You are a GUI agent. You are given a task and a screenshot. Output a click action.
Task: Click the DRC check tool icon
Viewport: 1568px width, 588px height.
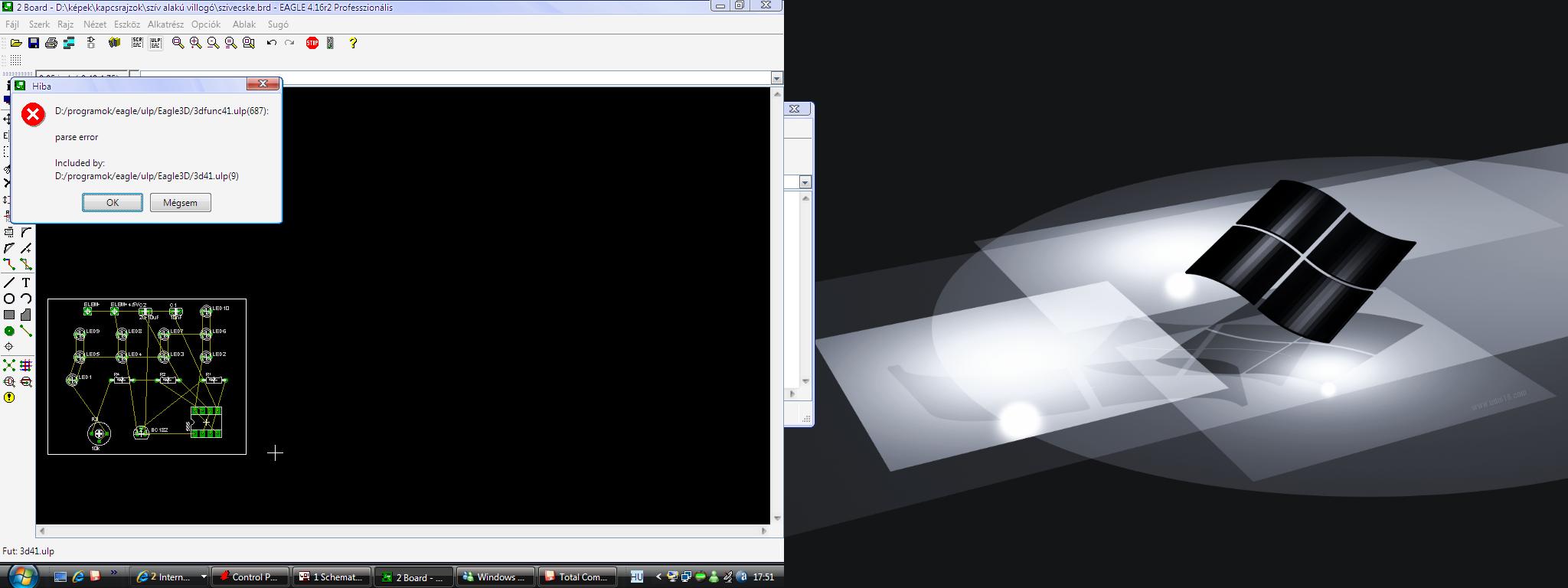(26, 381)
